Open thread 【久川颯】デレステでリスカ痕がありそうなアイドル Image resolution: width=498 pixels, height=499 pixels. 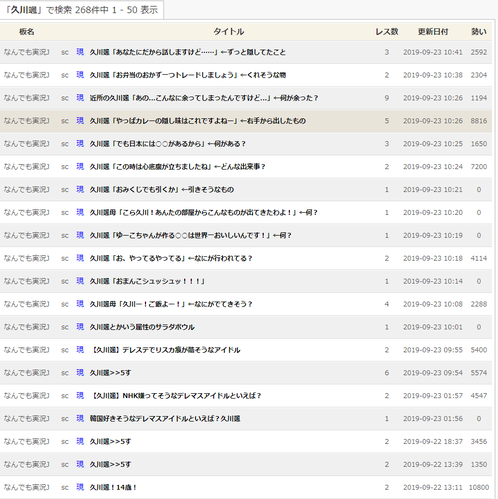(165, 350)
